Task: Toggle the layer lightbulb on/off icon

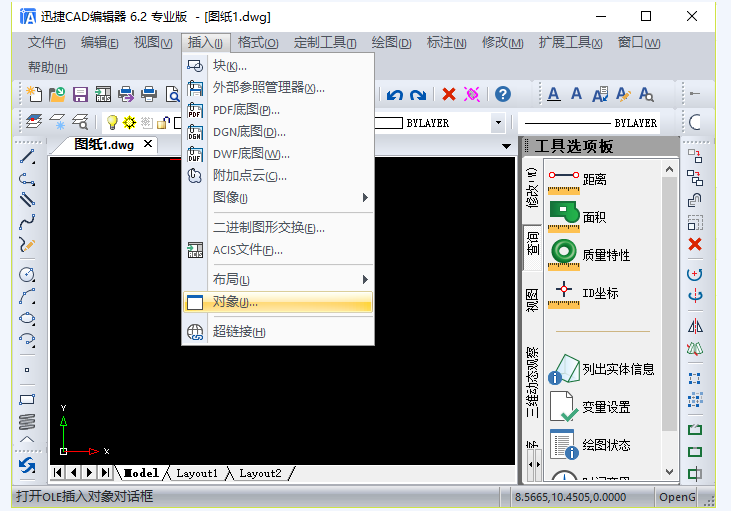Action: click(x=112, y=123)
